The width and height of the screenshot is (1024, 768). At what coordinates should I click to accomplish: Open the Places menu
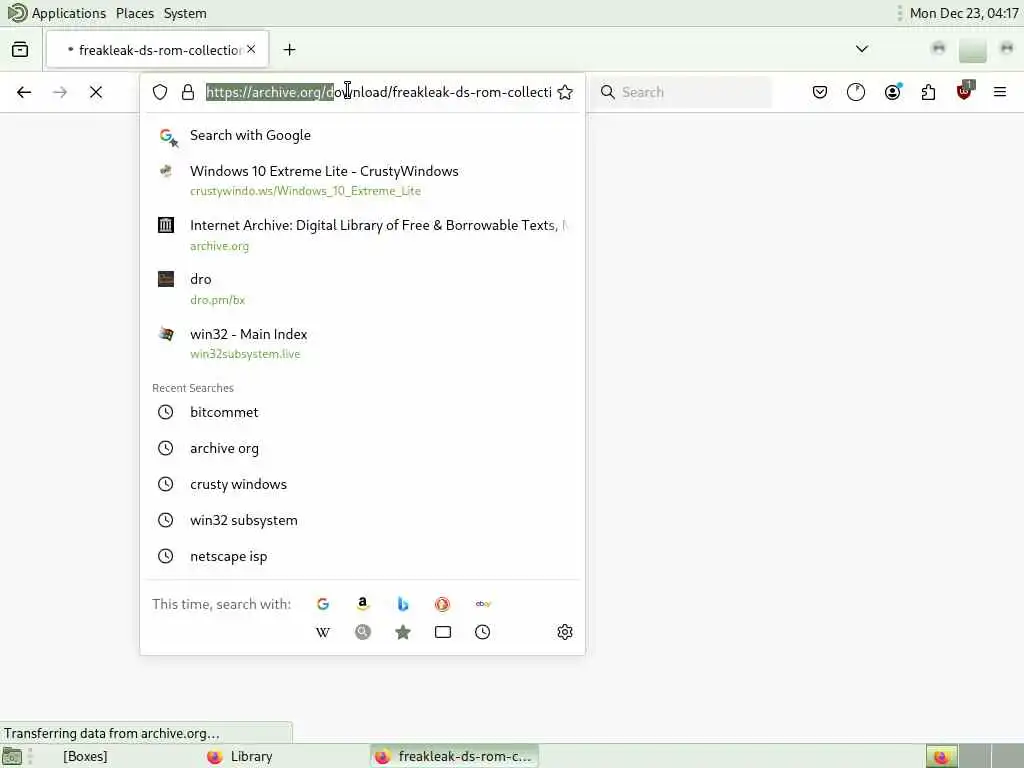(x=135, y=13)
